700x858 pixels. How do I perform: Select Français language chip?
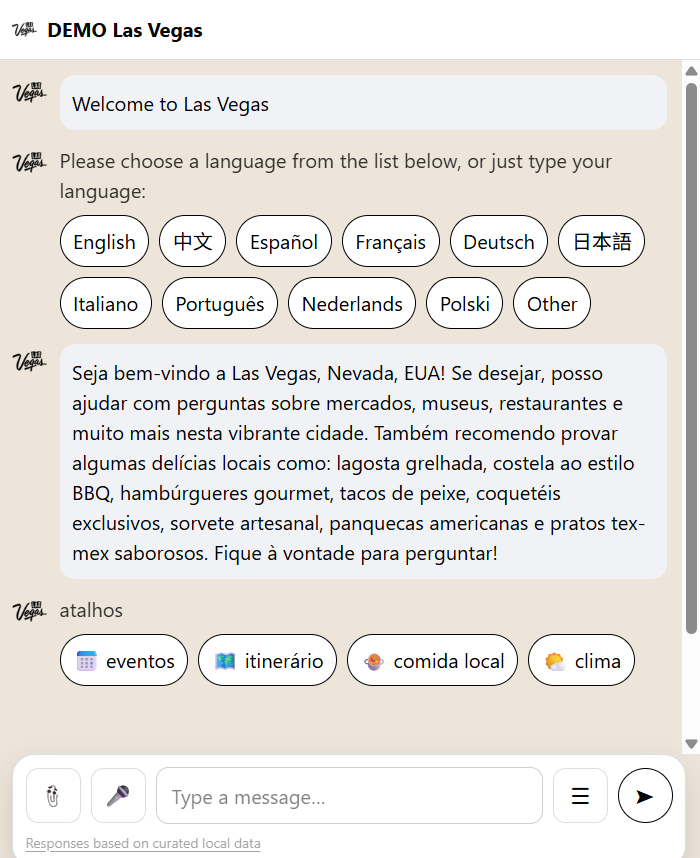coord(390,242)
